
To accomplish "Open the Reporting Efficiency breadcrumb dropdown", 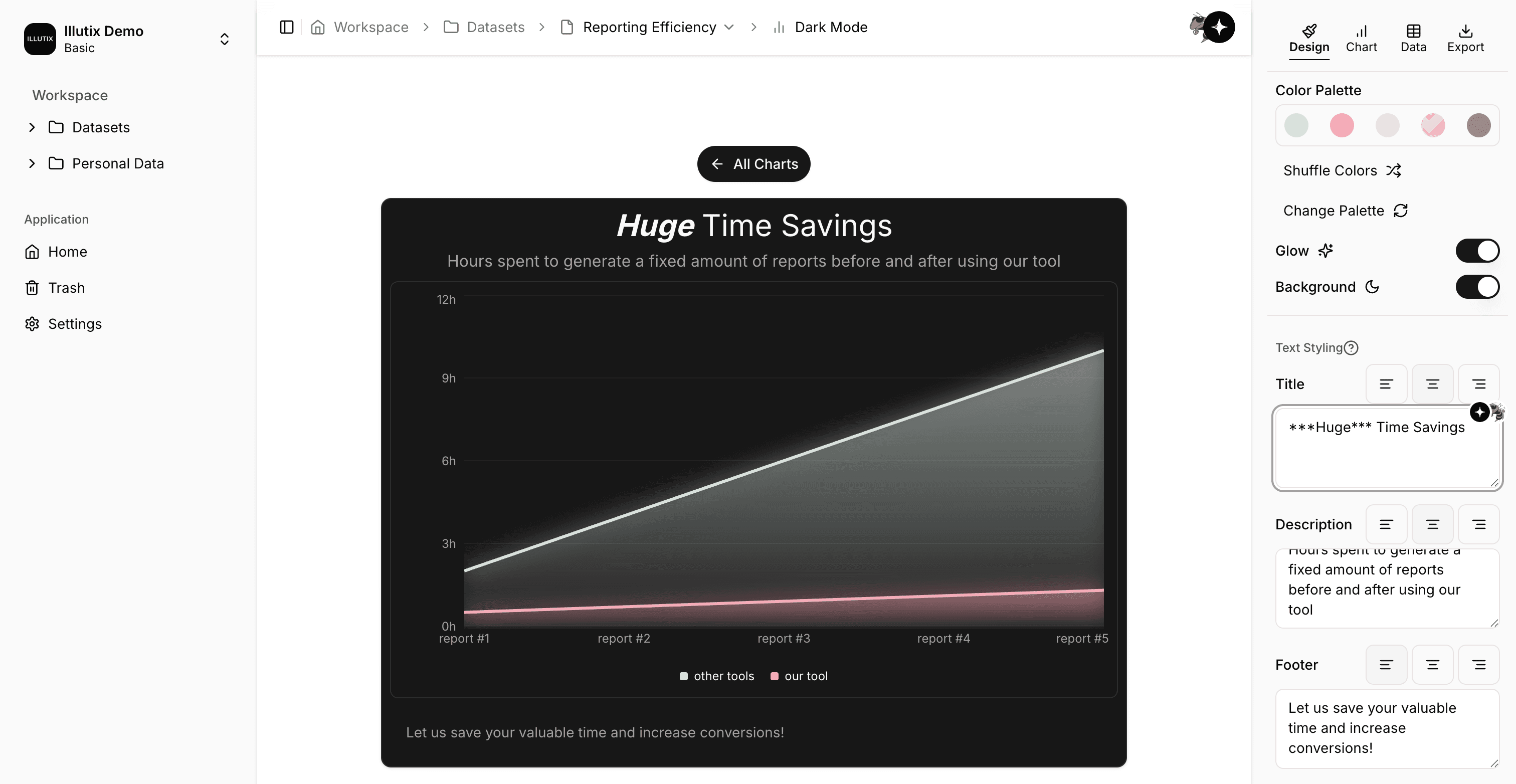I will tap(728, 27).
